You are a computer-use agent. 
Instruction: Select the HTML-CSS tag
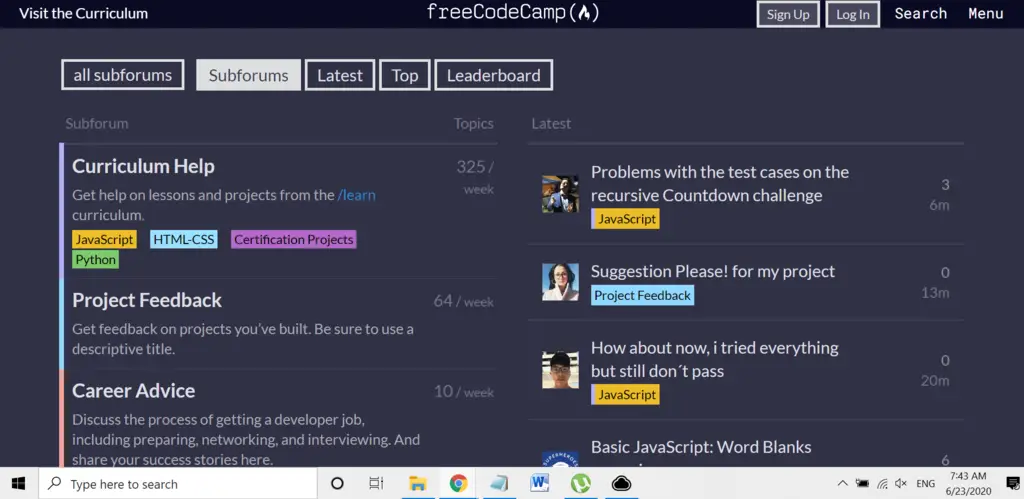coord(184,240)
